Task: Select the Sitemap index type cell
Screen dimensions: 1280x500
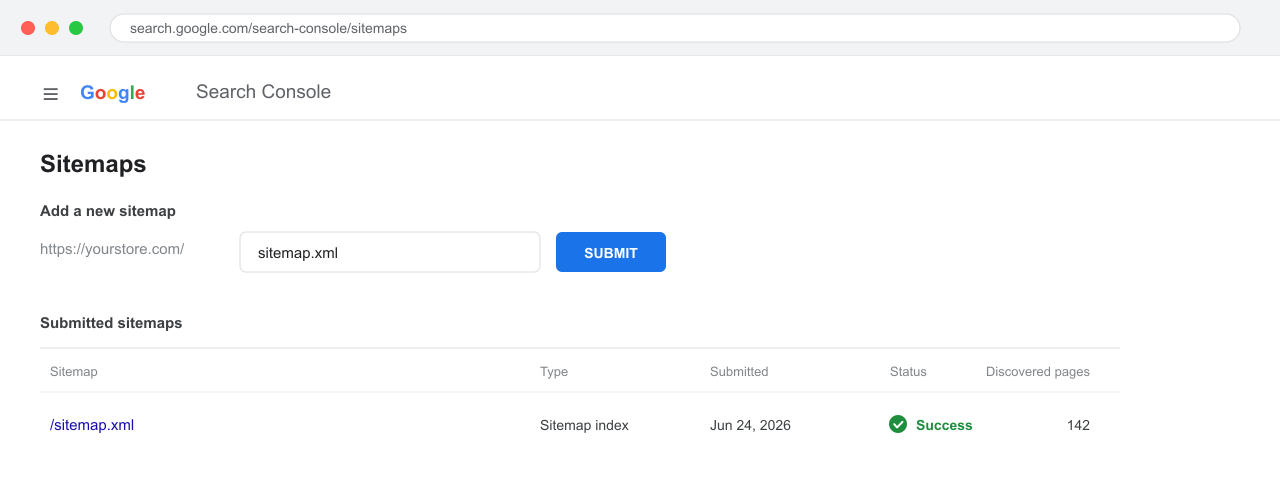Action: [584, 425]
